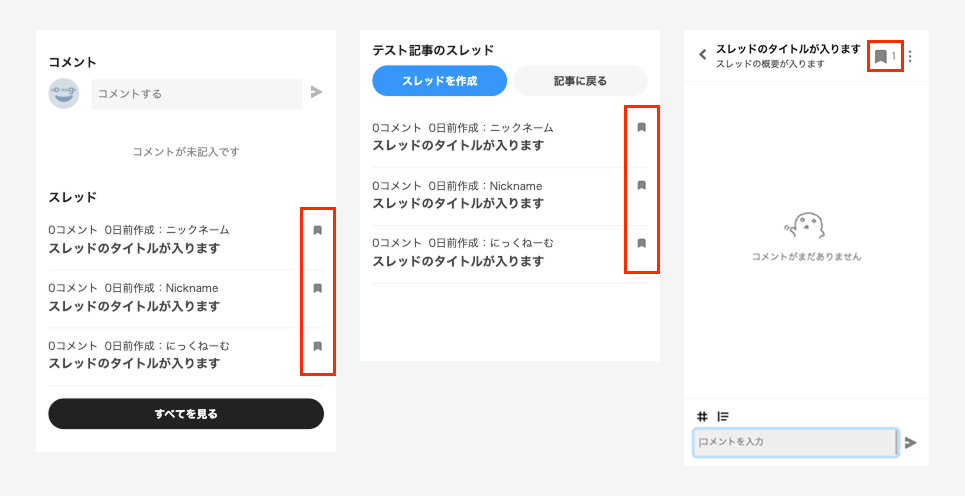Viewport: 965px width, 496px height.
Task: Click the 記事に戻る button
Action: pos(580,81)
